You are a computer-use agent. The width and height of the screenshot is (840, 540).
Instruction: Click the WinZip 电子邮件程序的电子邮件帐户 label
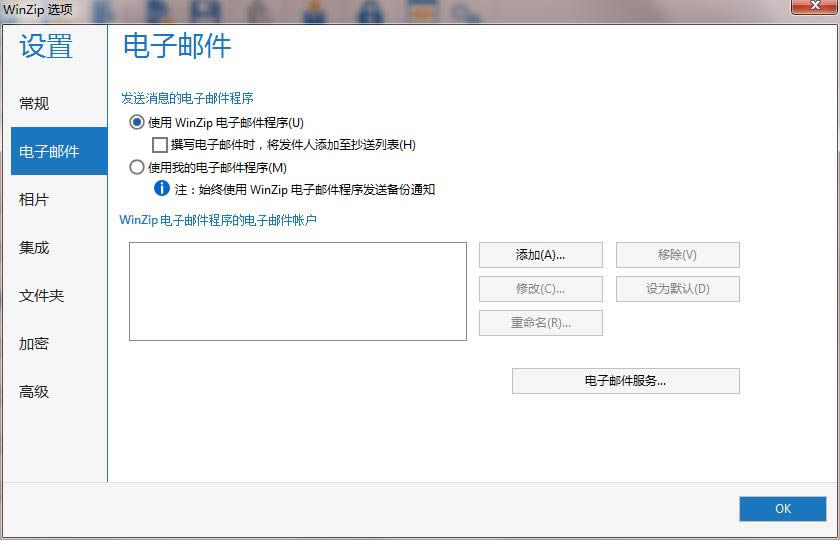(218, 220)
